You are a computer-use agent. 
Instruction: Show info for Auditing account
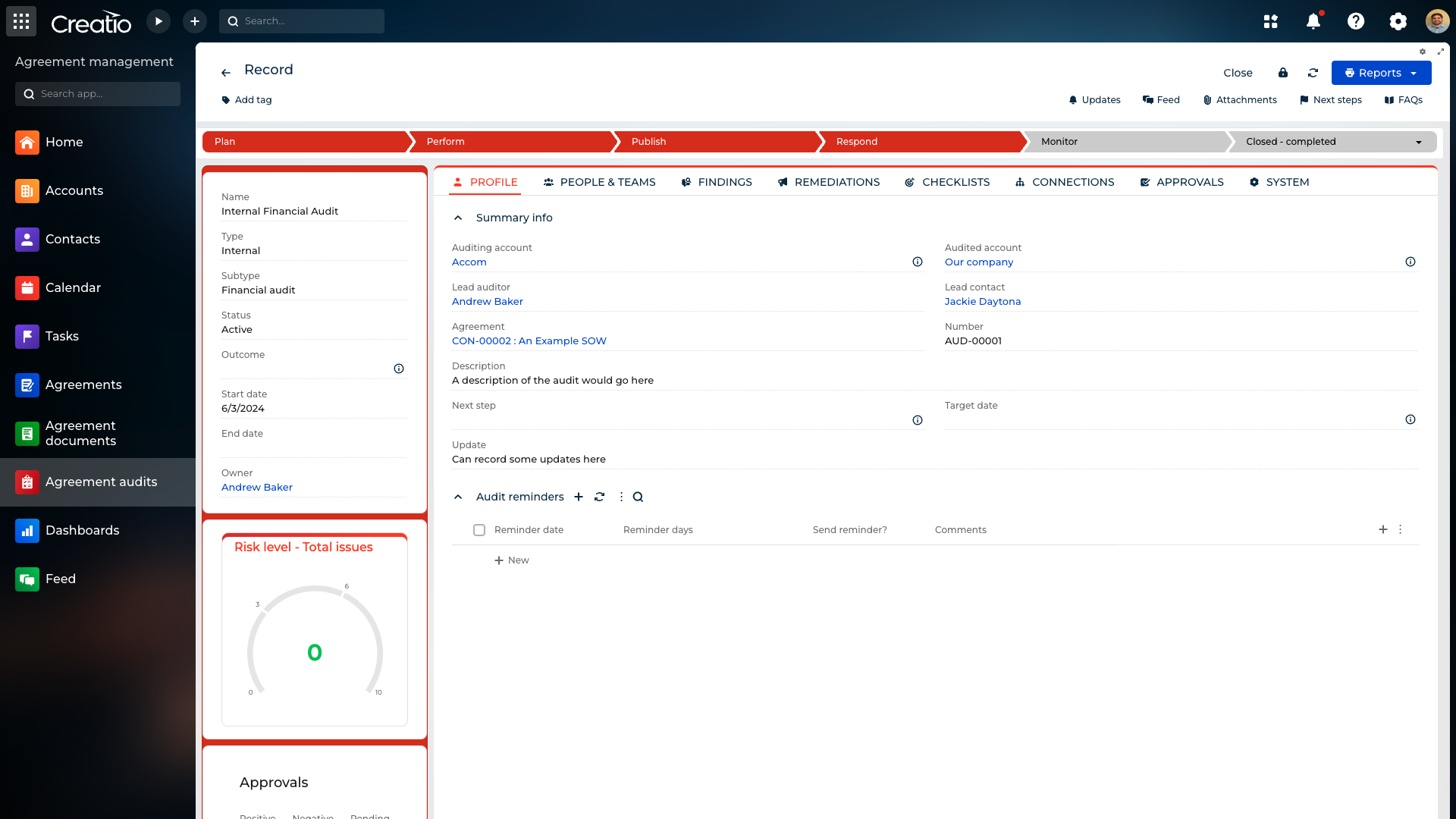(918, 262)
